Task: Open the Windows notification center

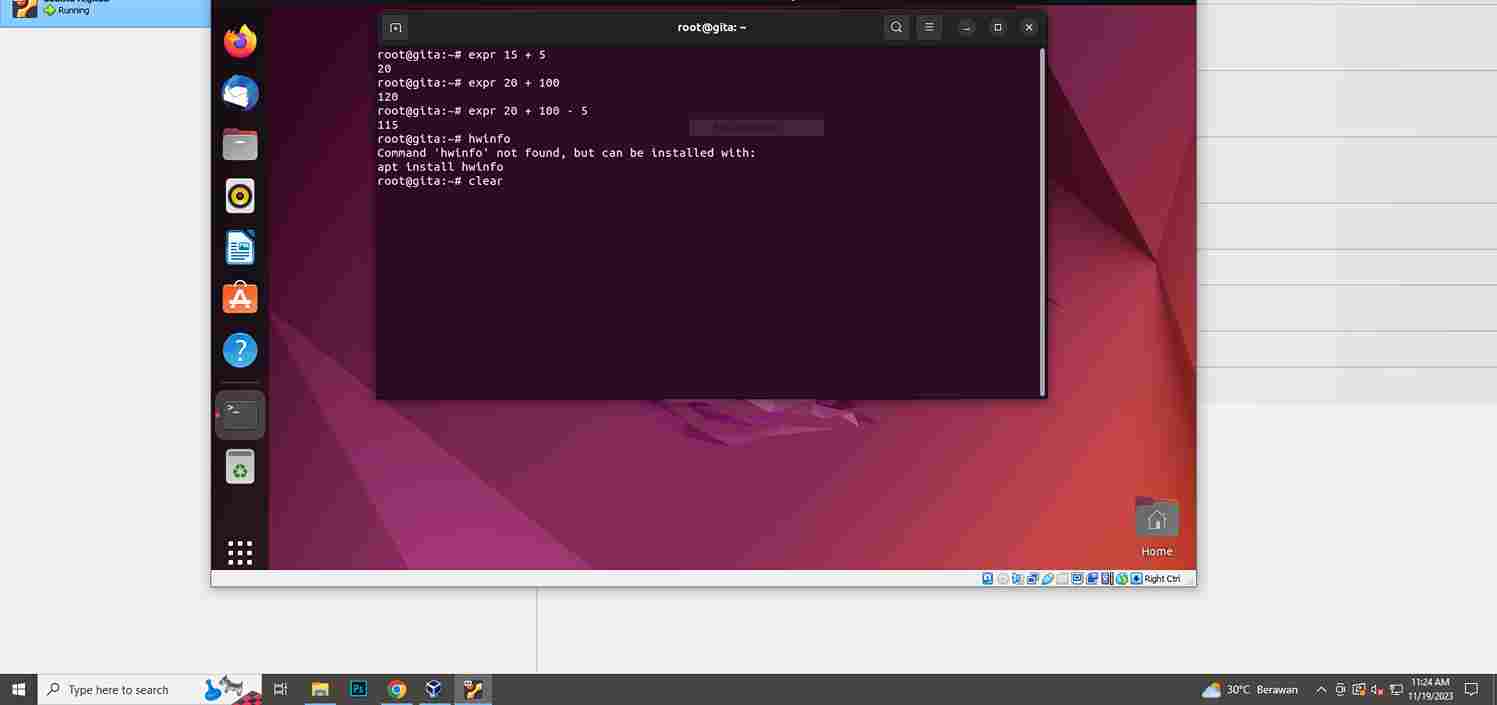Action: (x=1471, y=689)
